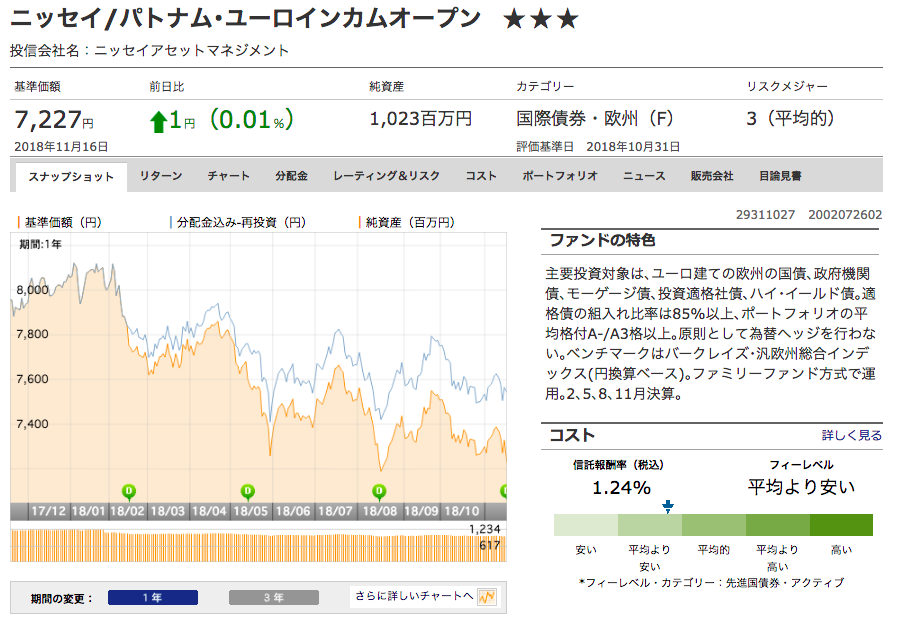Click the 安い lightest fee swatch
Screen dimensions: 902x626
coord(586,525)
